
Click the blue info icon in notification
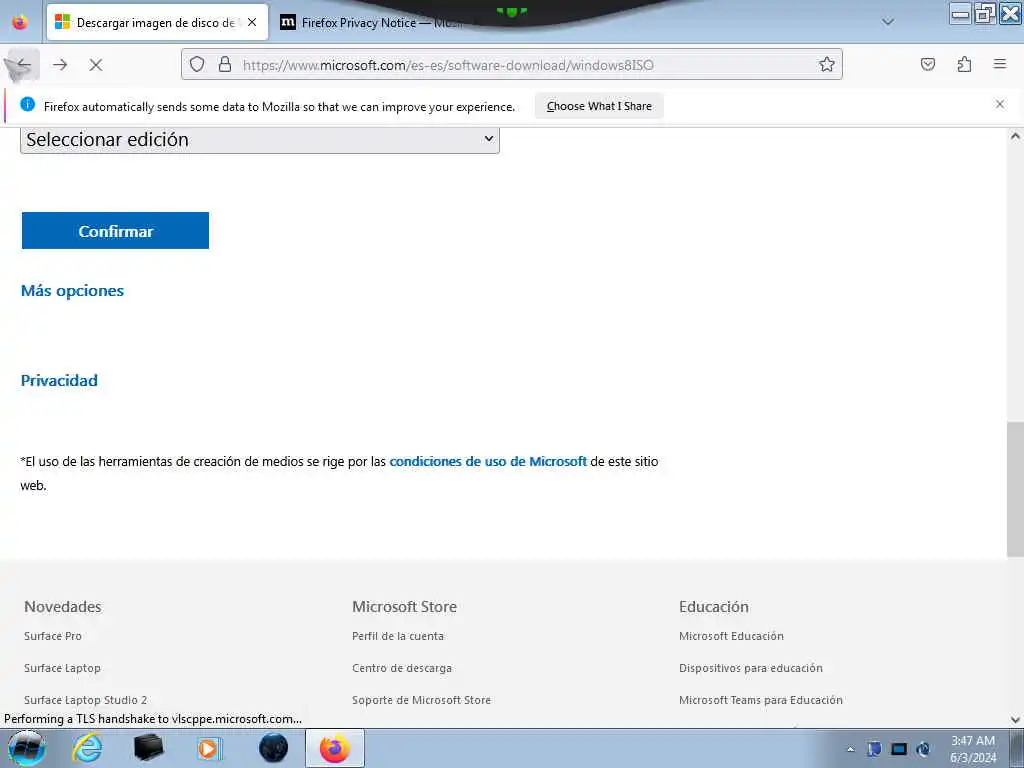(27, 104)
